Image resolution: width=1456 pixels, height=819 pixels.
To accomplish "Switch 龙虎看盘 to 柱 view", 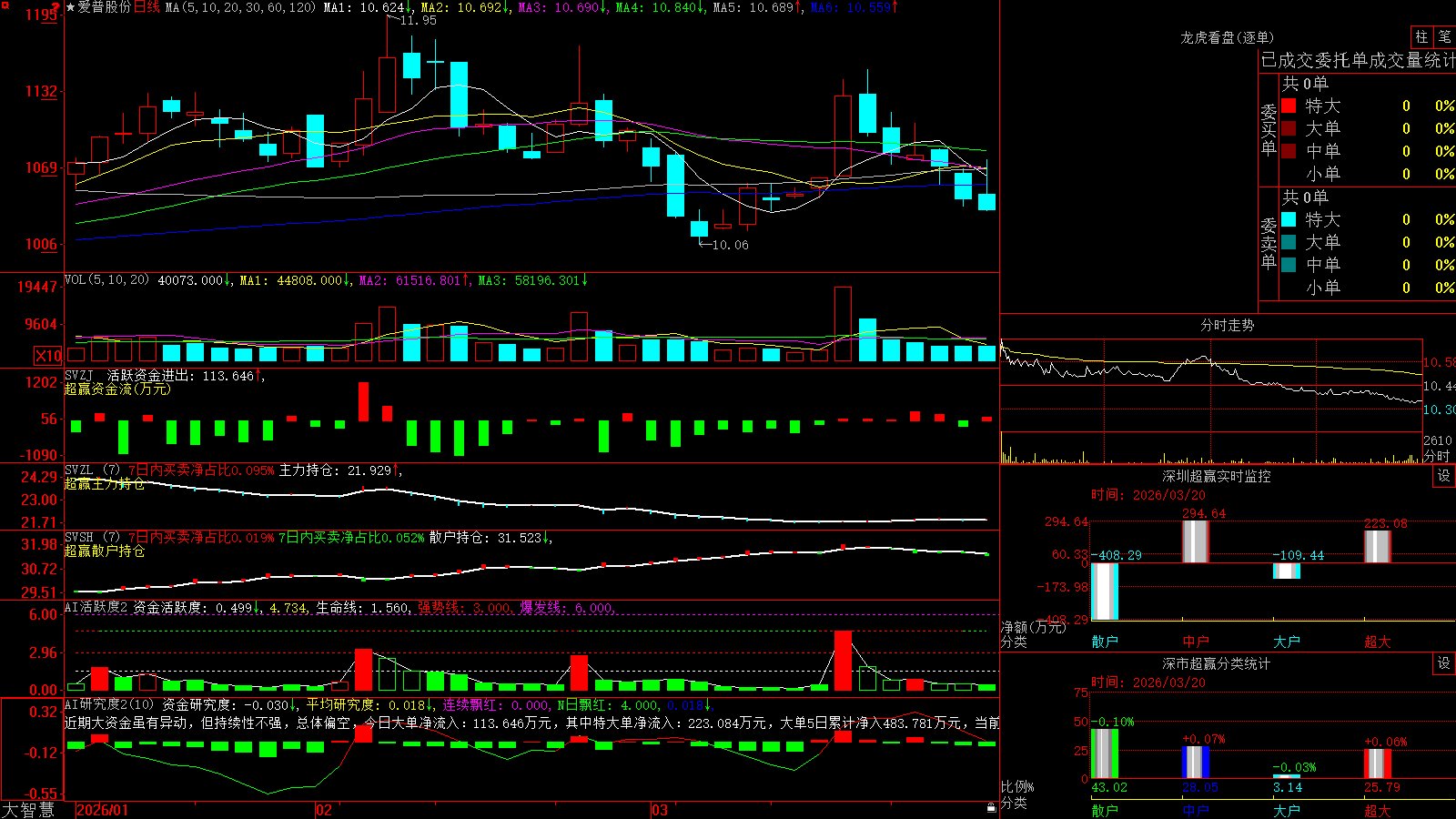I will click(1421, 36).
